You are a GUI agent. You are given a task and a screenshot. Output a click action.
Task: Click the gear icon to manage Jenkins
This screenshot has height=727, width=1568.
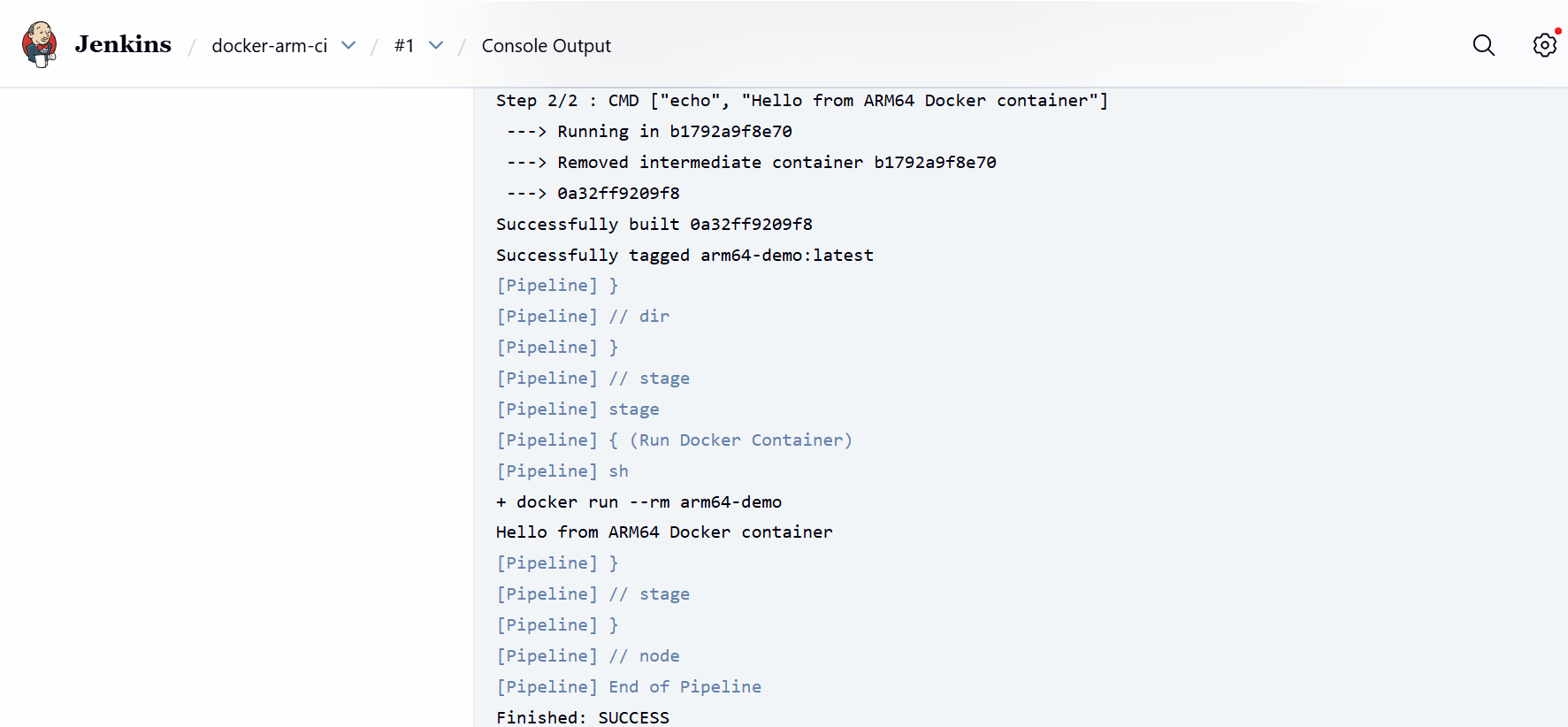(x=1545, y=45)
